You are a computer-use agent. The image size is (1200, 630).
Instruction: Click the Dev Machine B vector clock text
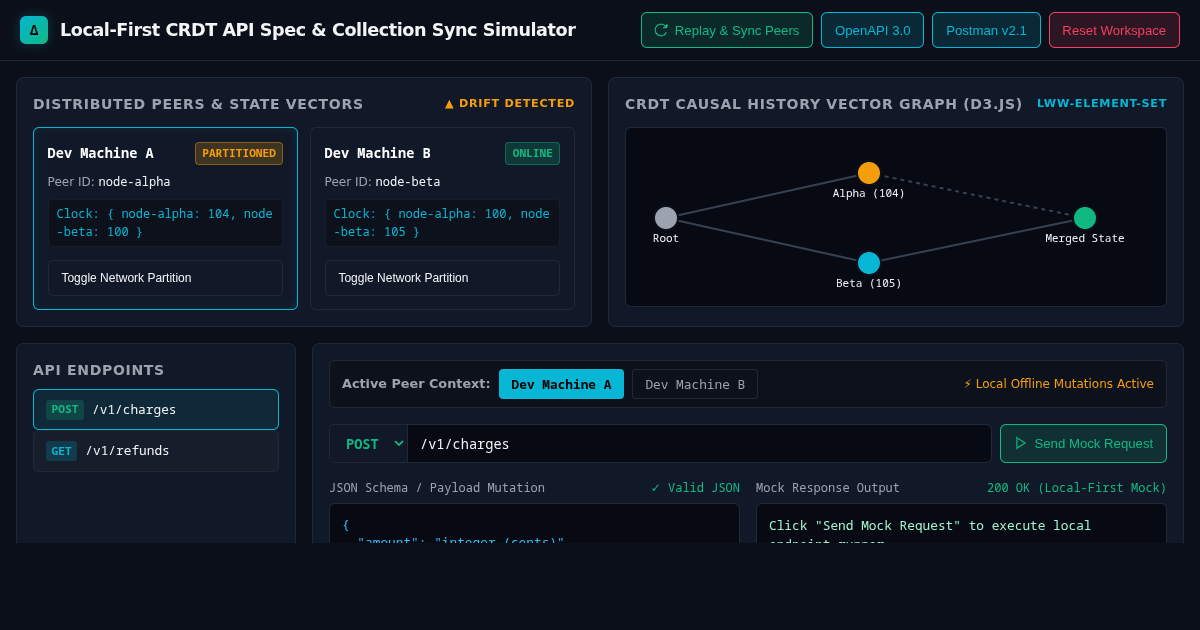(x=442, y=223)
